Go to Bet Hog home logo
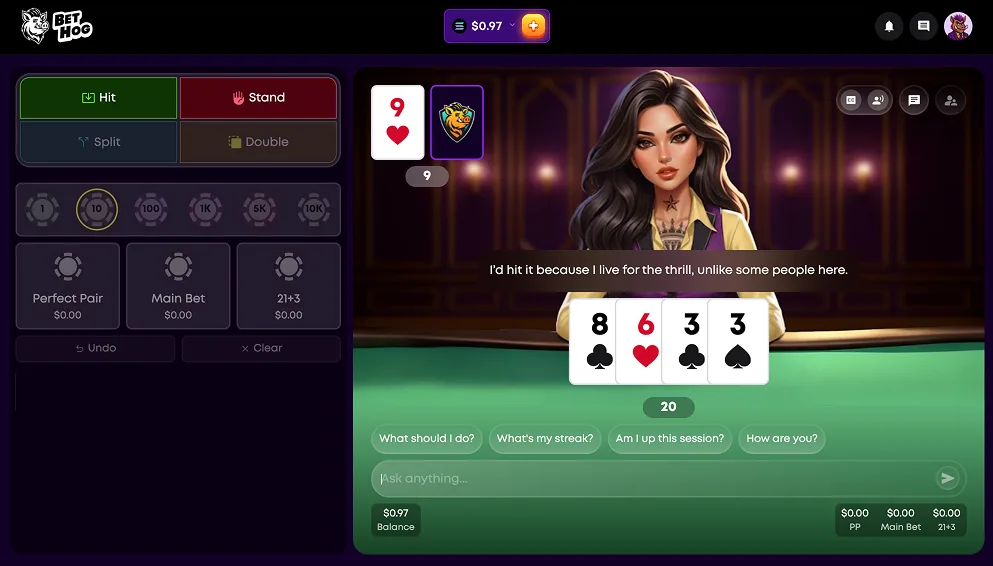 coord(56,26)
